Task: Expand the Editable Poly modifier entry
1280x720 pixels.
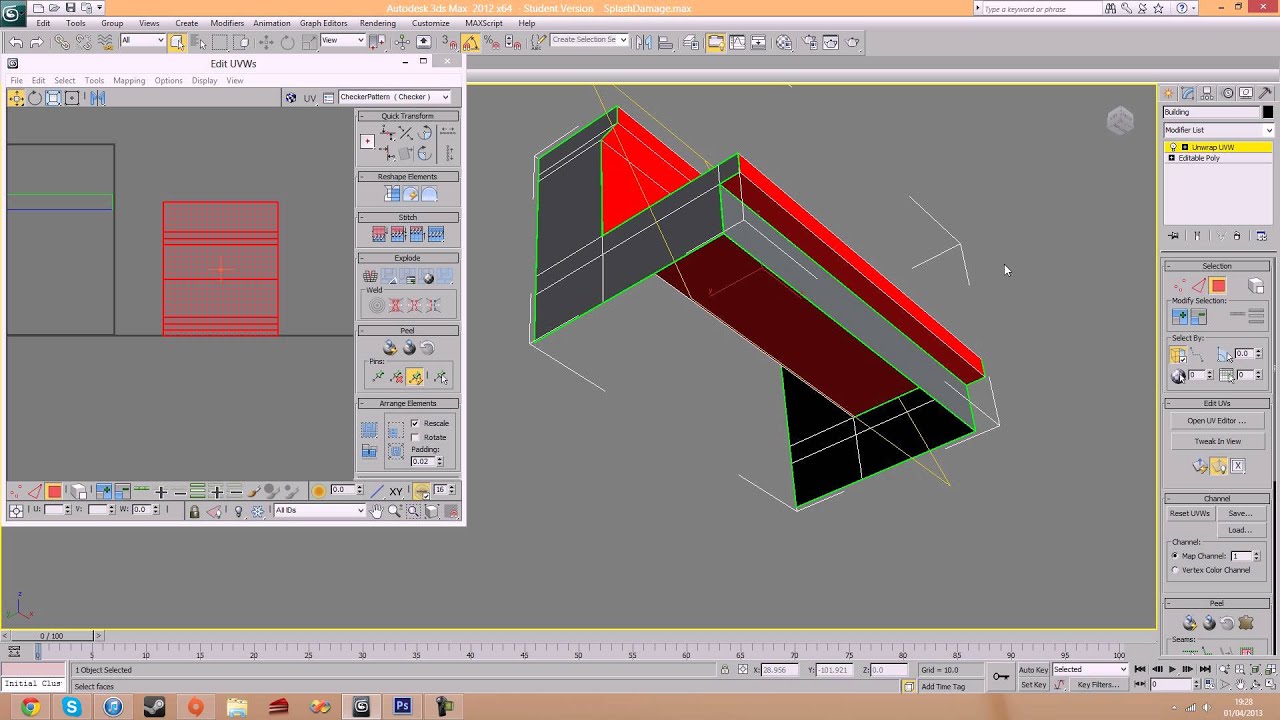Action: click(1172, 158)
